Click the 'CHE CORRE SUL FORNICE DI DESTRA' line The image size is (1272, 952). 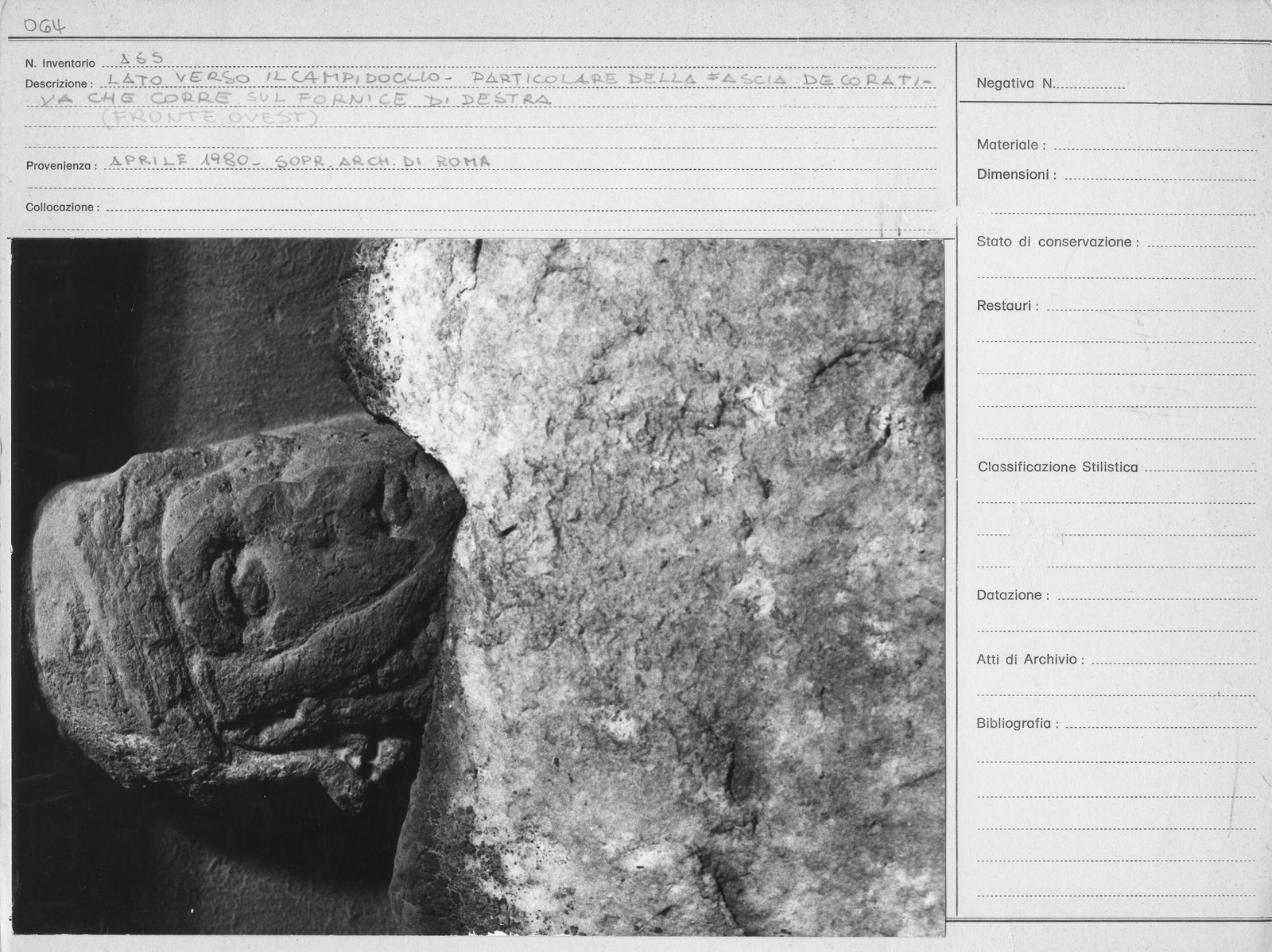coord(320,99)
